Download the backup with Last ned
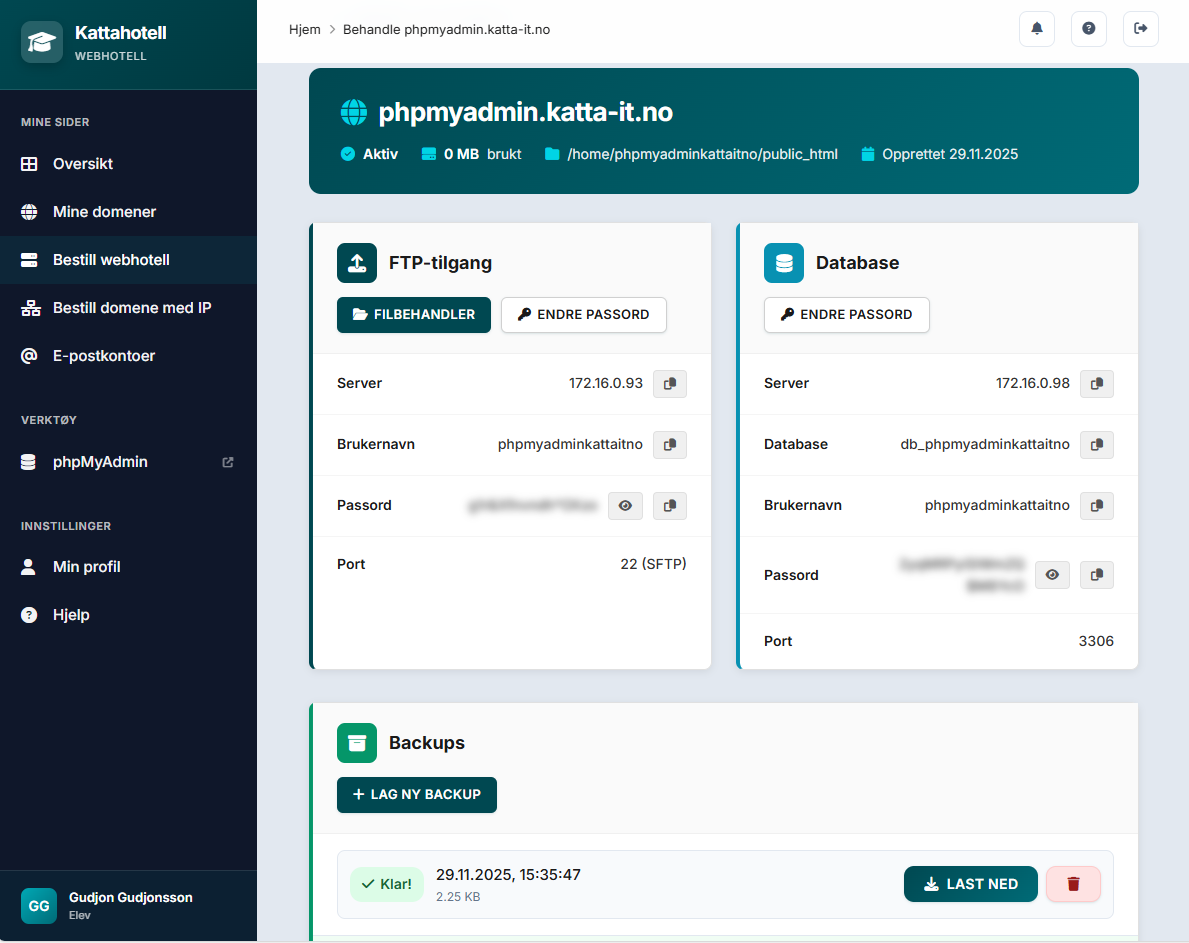Viewport: 1189px width, 943px height. (970, 884)
